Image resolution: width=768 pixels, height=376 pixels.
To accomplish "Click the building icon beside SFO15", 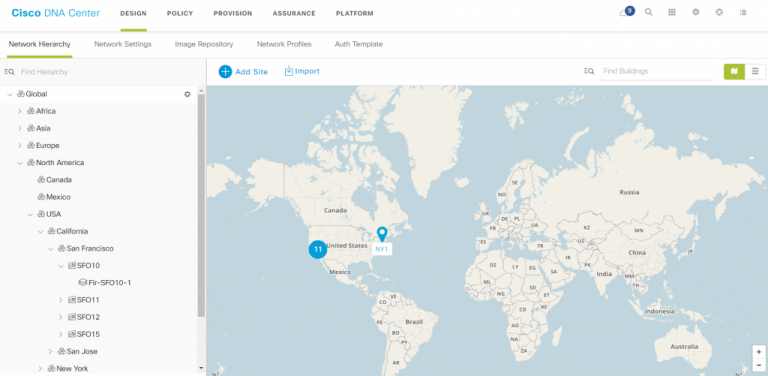I will point(72,334).
